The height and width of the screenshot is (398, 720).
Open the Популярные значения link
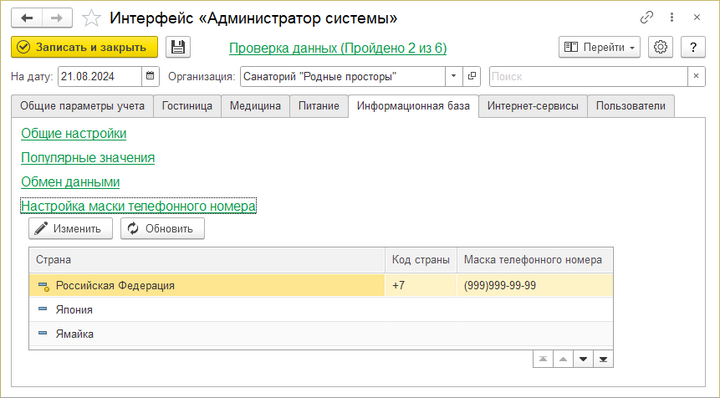tap(88, 158)
